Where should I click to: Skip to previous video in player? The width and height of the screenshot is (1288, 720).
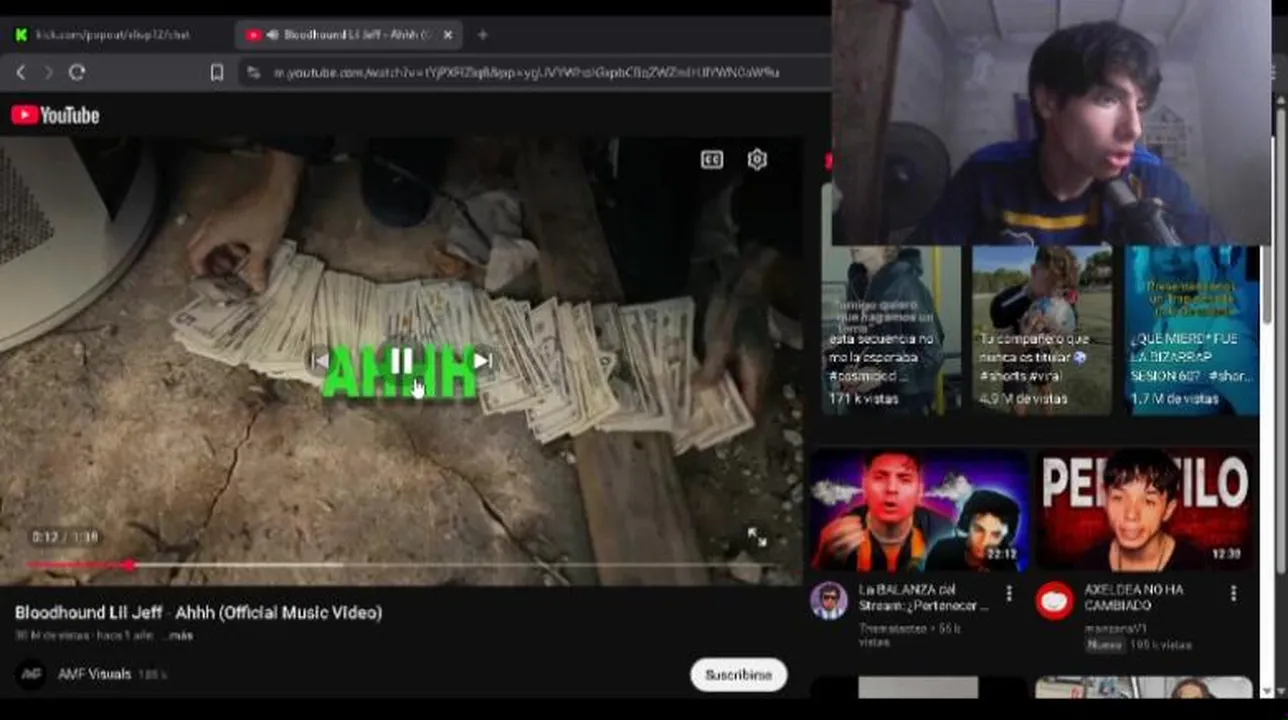pyautogui.click(x=319, y=361)
